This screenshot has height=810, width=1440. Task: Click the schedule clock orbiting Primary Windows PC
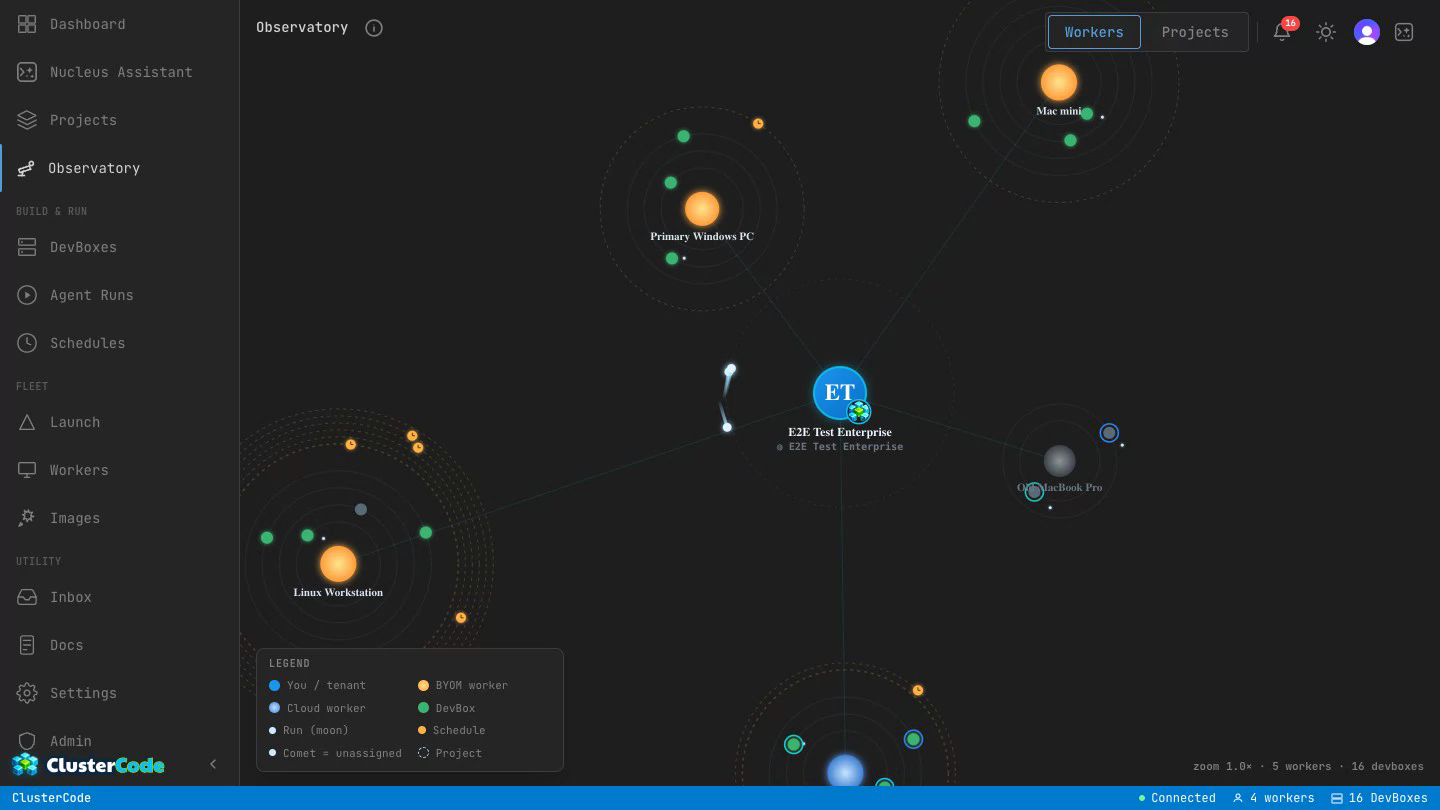point(758,123)
